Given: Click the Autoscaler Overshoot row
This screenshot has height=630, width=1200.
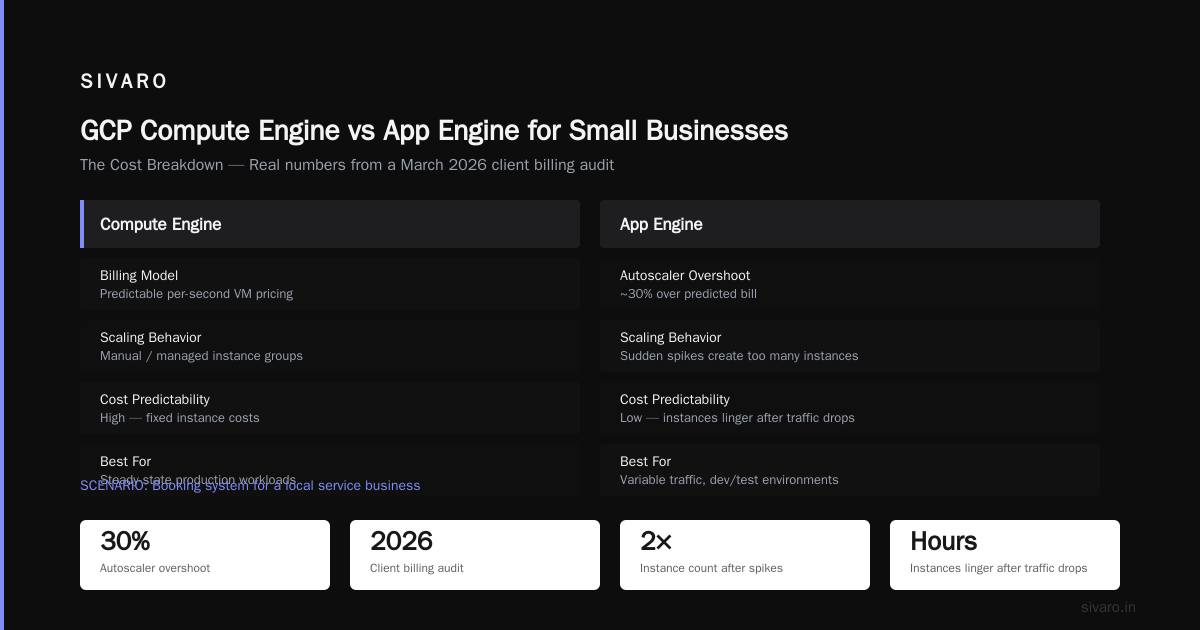Looking at the screenshot, I should 850,284.
